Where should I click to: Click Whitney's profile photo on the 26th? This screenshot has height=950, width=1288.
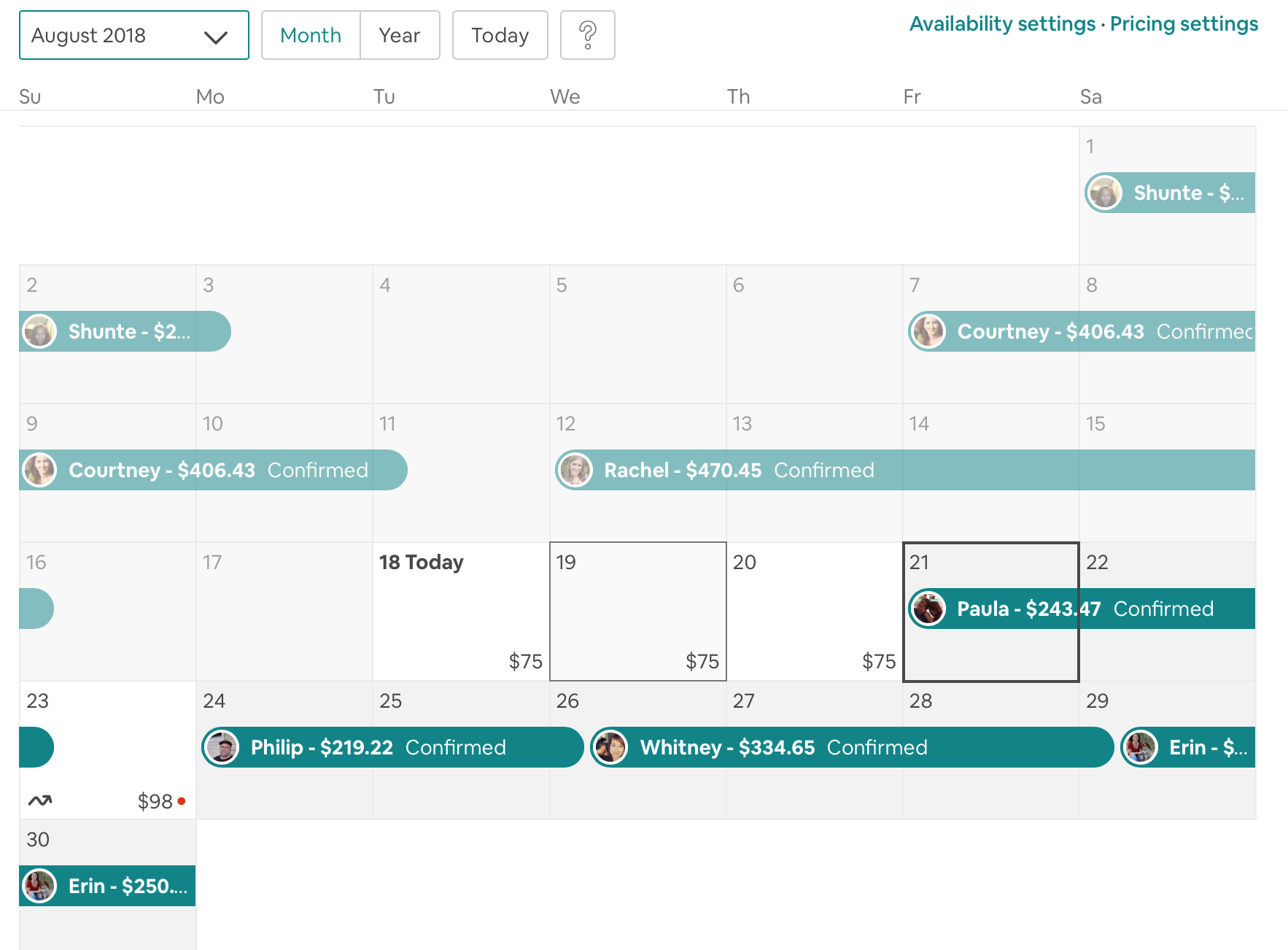(611, 747)
